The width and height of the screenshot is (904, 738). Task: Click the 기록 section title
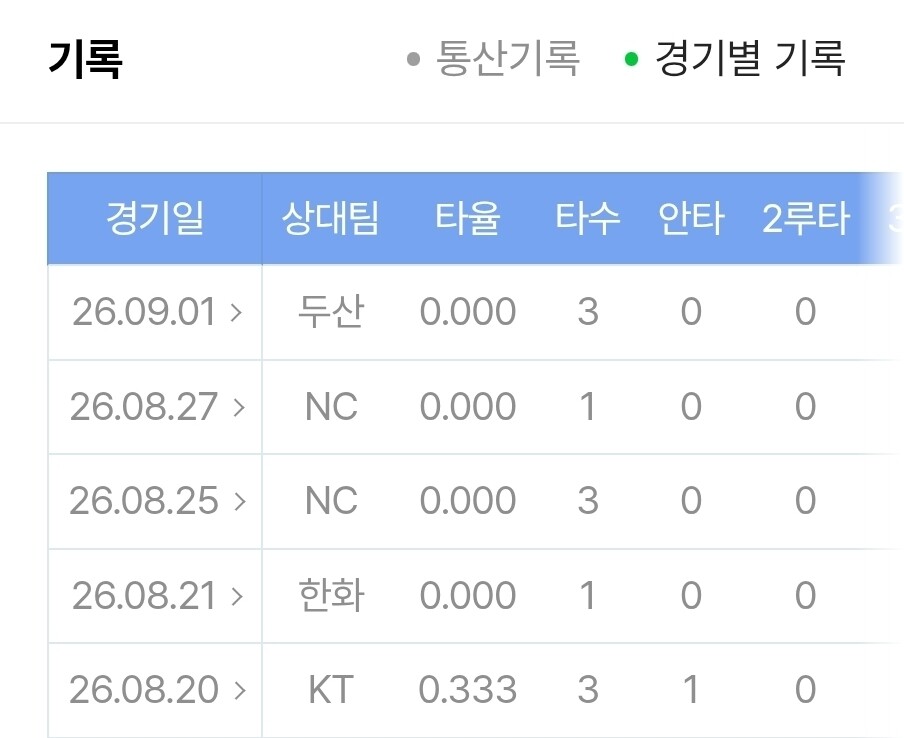tap(85, 59)
